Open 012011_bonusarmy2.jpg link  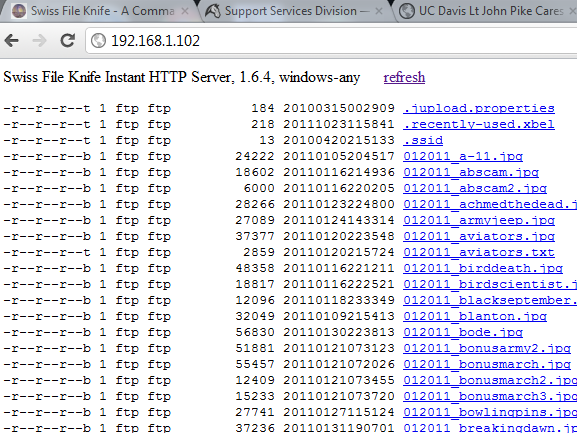pos(487,348)
